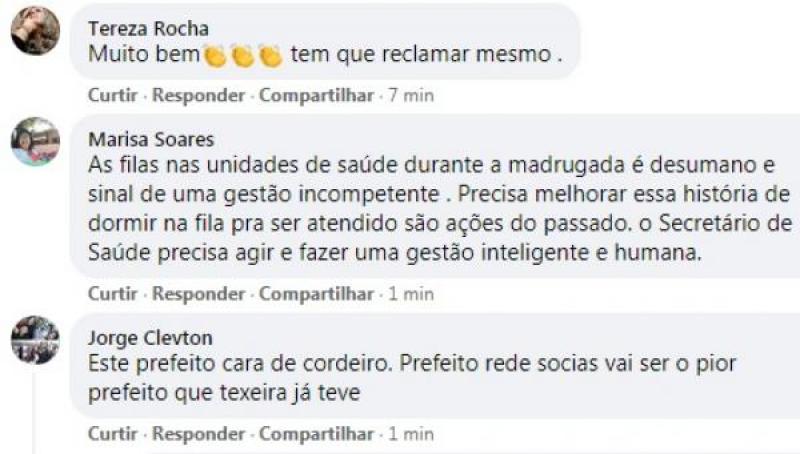Reply to Tereza Rocha's comment
This screenshot has height=454, width=800.
click(x=198, y=95)
